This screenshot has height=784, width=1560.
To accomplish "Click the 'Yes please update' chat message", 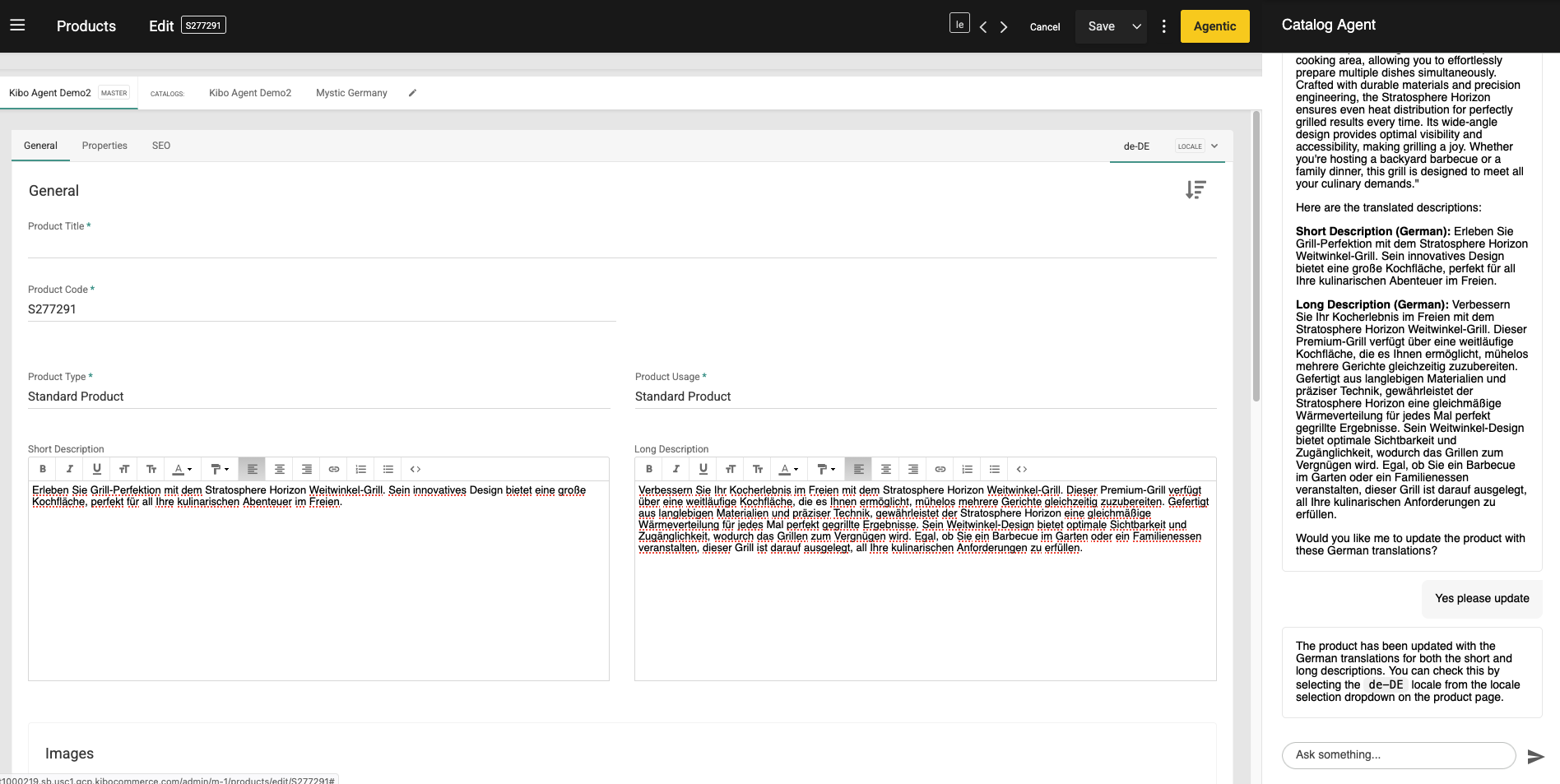I will 1482,599.
